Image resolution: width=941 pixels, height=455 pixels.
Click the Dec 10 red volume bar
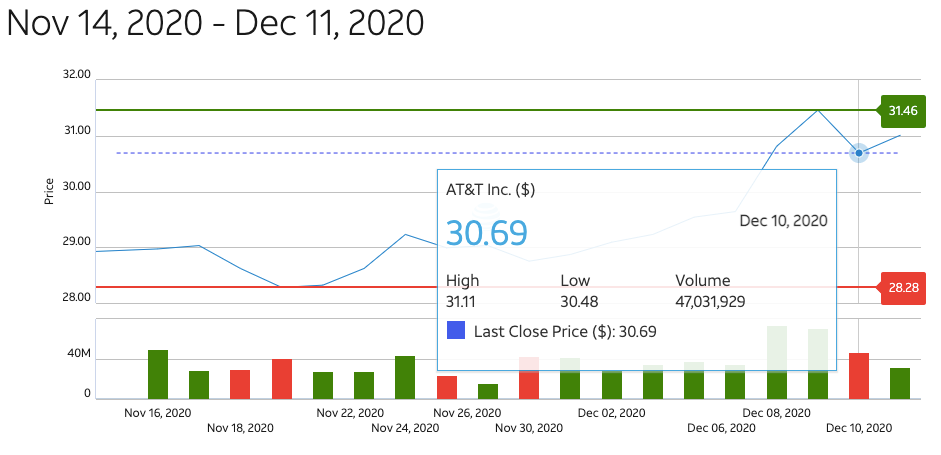[858, 376]
